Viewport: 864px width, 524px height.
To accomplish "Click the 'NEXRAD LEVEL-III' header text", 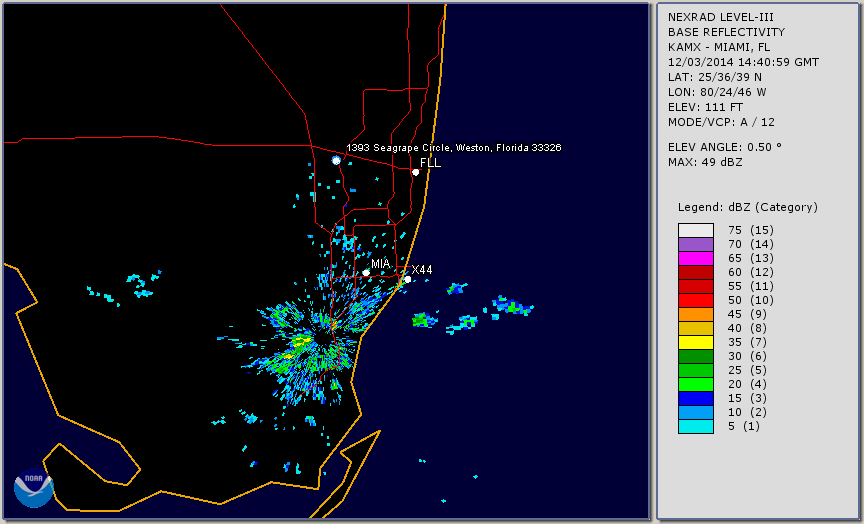I will [x=721, y=17].
